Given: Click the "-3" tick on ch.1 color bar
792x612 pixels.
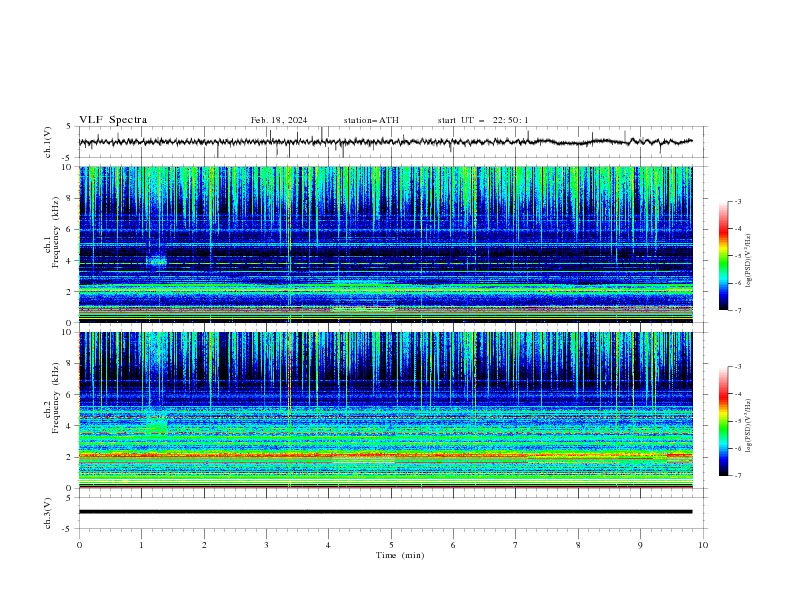Looking at the screenshot, I should click(x=738, y=201).
